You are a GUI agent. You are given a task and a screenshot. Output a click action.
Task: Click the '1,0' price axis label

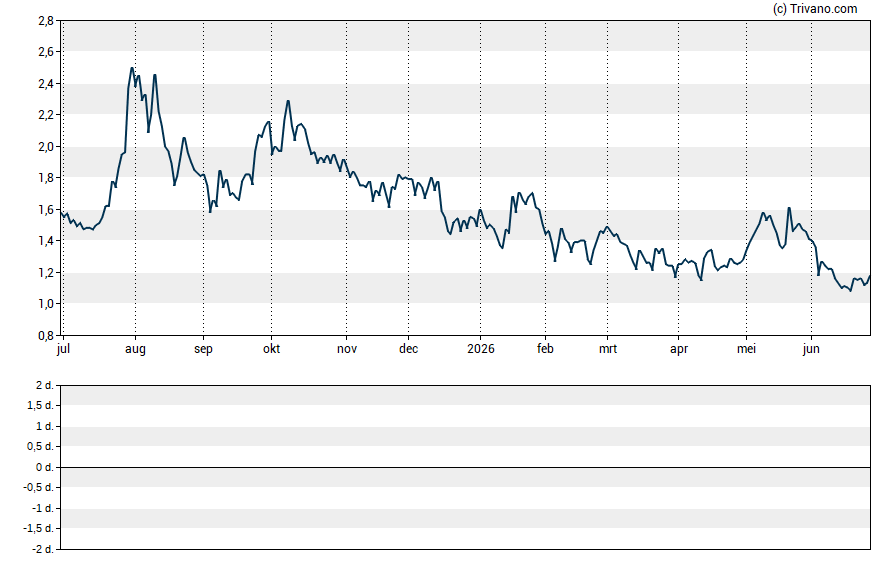(x=46, y=304)
